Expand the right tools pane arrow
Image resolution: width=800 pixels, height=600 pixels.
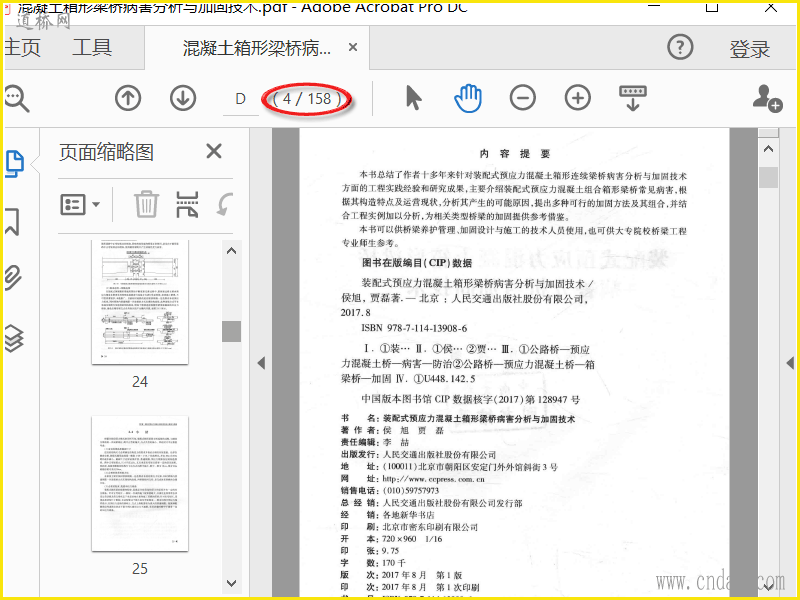click(x=790, y=363)
